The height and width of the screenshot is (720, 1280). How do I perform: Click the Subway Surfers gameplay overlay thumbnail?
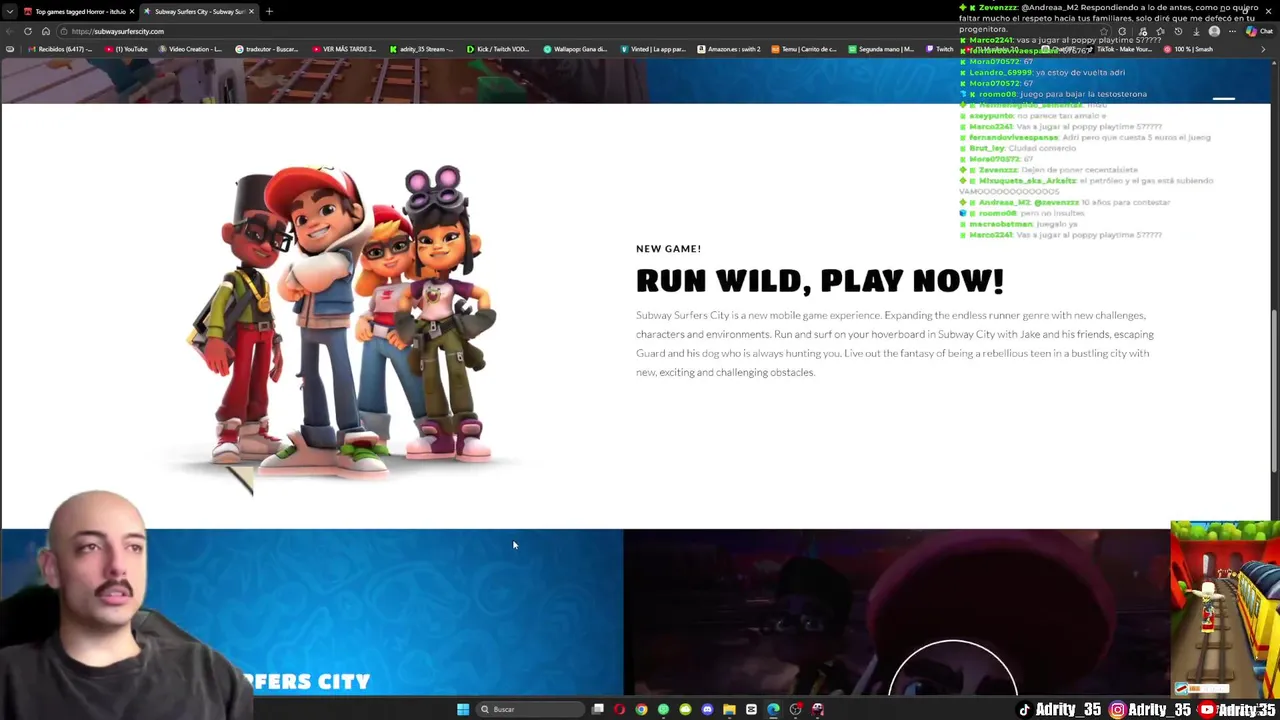tap(1225, 608)
